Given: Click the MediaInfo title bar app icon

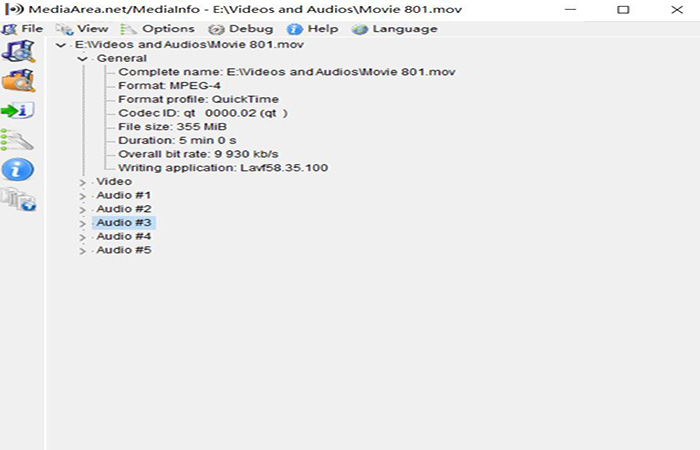Looking at the screenshot, I should click(14, 9).
